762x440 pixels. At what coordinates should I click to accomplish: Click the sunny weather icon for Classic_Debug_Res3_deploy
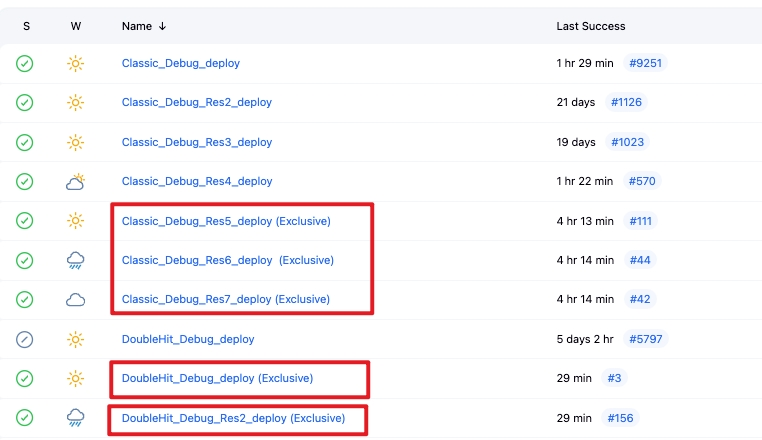[x=76, y=142]
